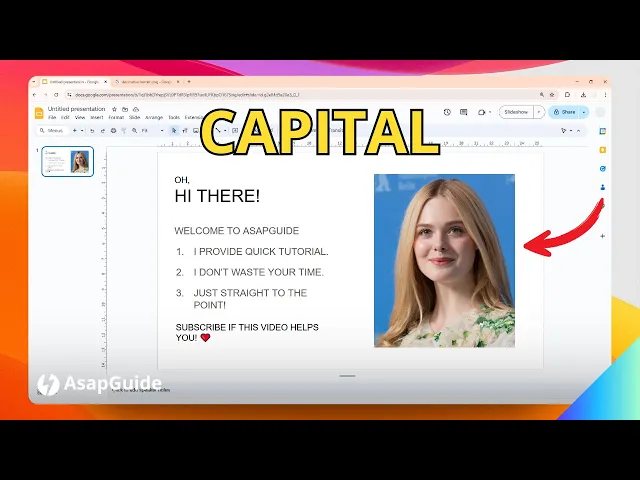
Task: Expand the Share options dropdown arrow
Action: tap(584, 112)
